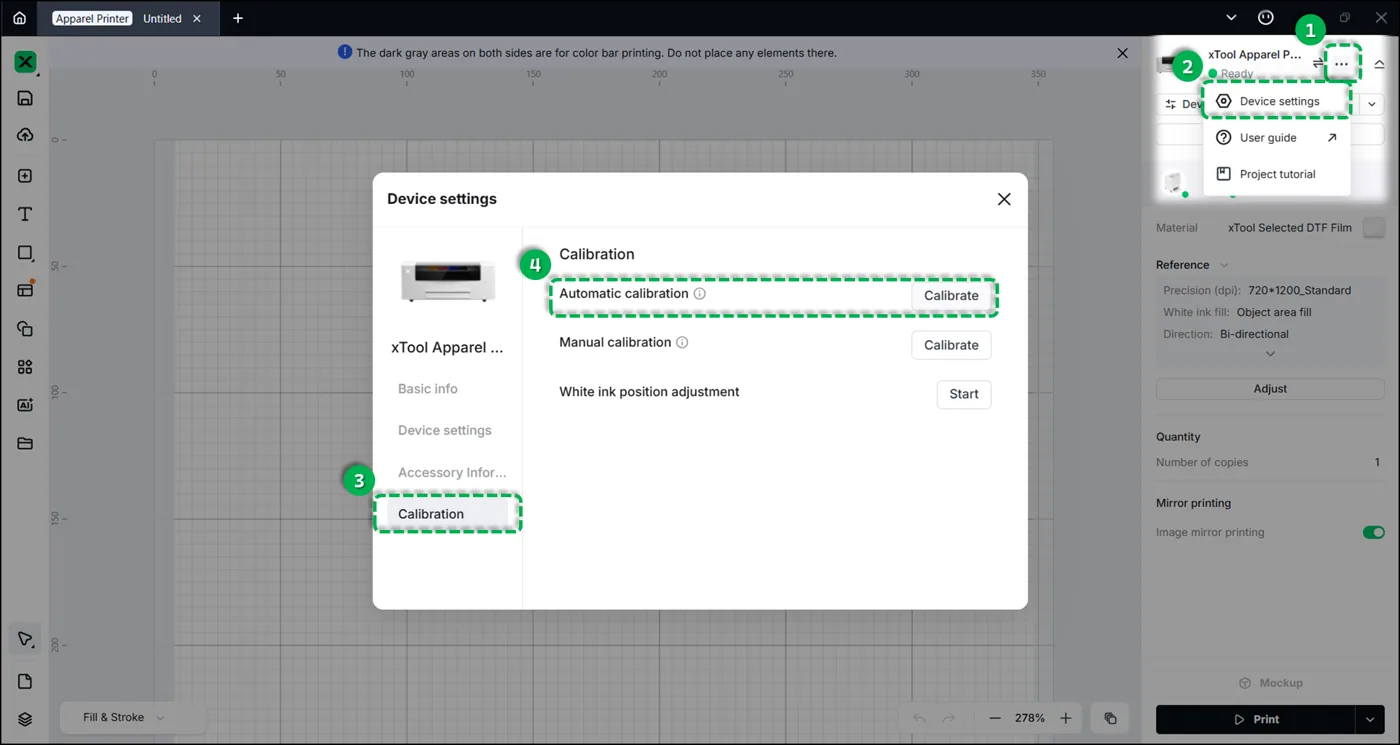Click the Object area fill value
Image resolution: width=1400 pixels, height=745 pixels.
point(1274,312)
